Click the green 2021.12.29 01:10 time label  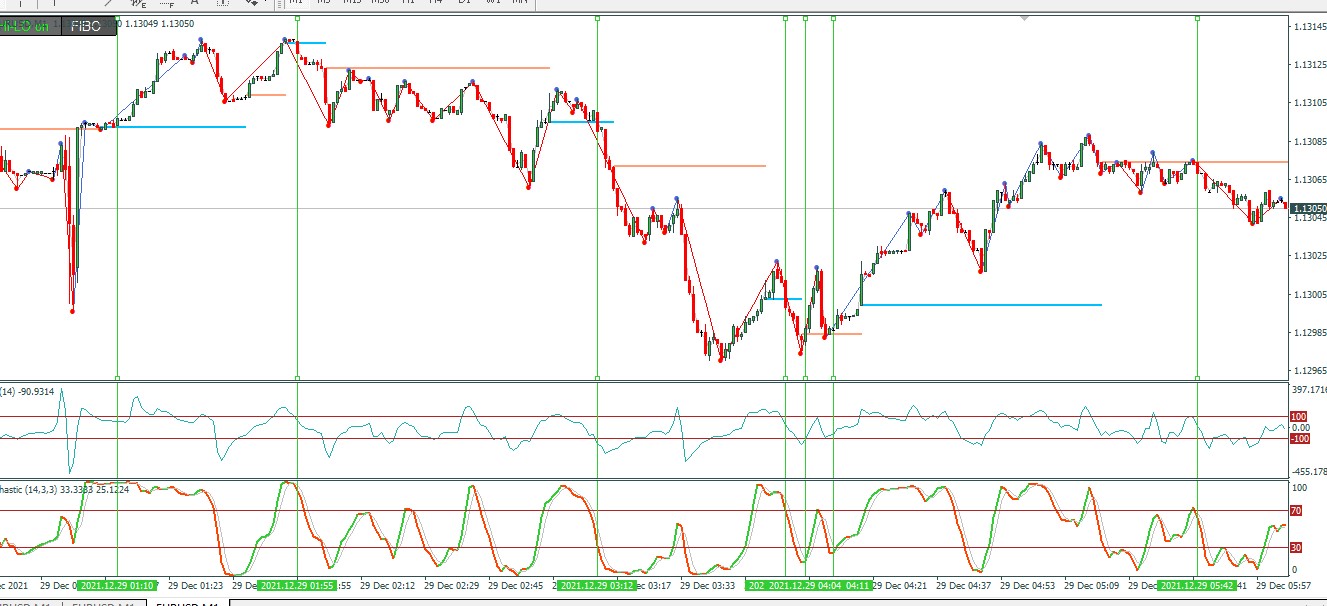pyautogui.click(x=118, y=585)
